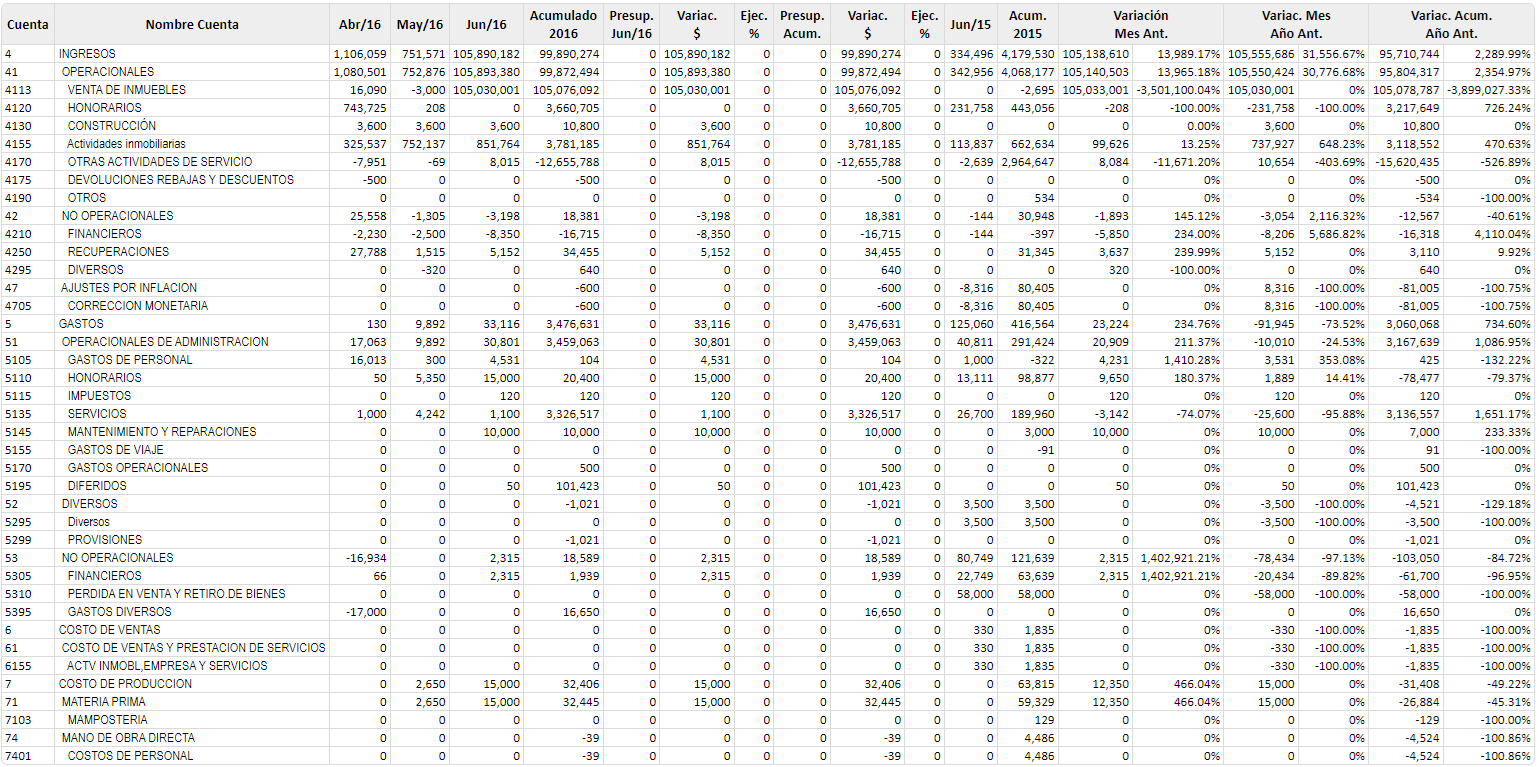Click the CONSTRUCCIÓN account name
The width and height of the screenshot is (1538, 767).
tap(112, 126)
